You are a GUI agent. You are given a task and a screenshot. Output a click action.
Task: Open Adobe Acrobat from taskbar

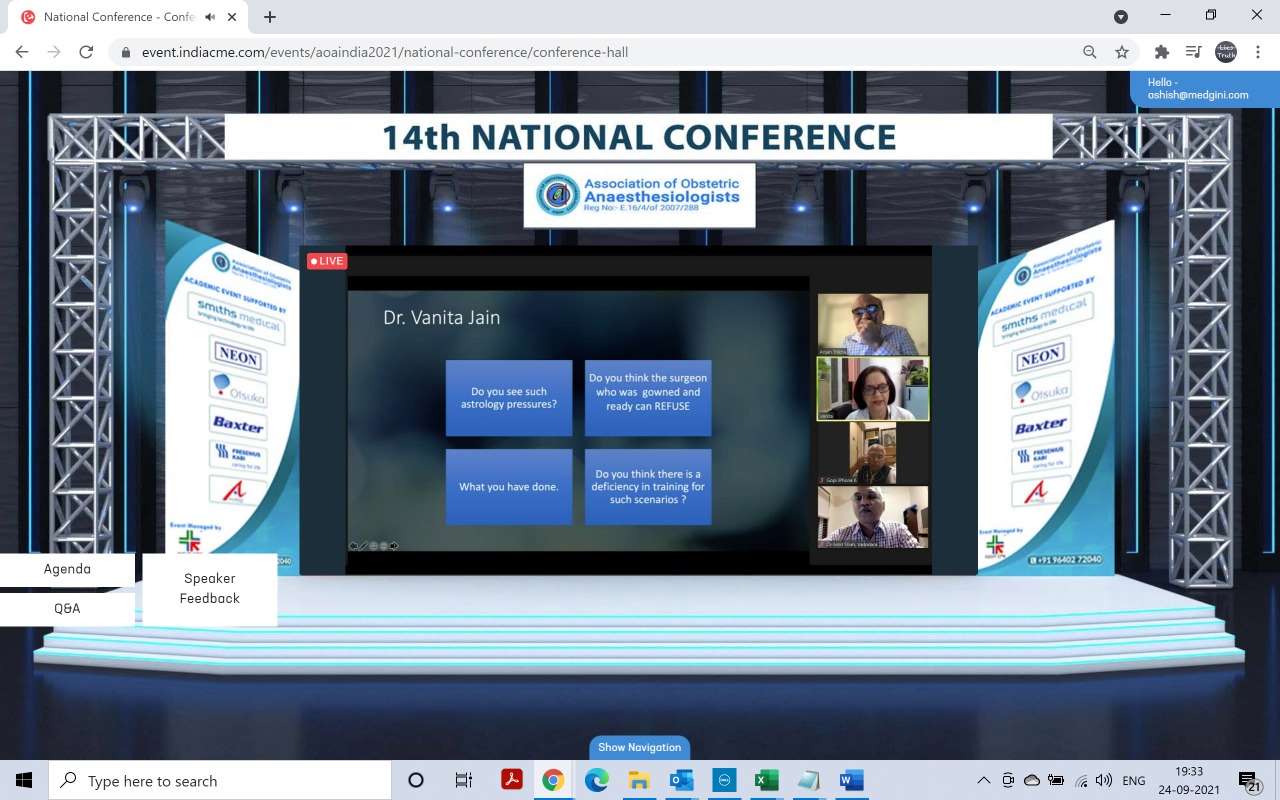[x=512, y=780]
